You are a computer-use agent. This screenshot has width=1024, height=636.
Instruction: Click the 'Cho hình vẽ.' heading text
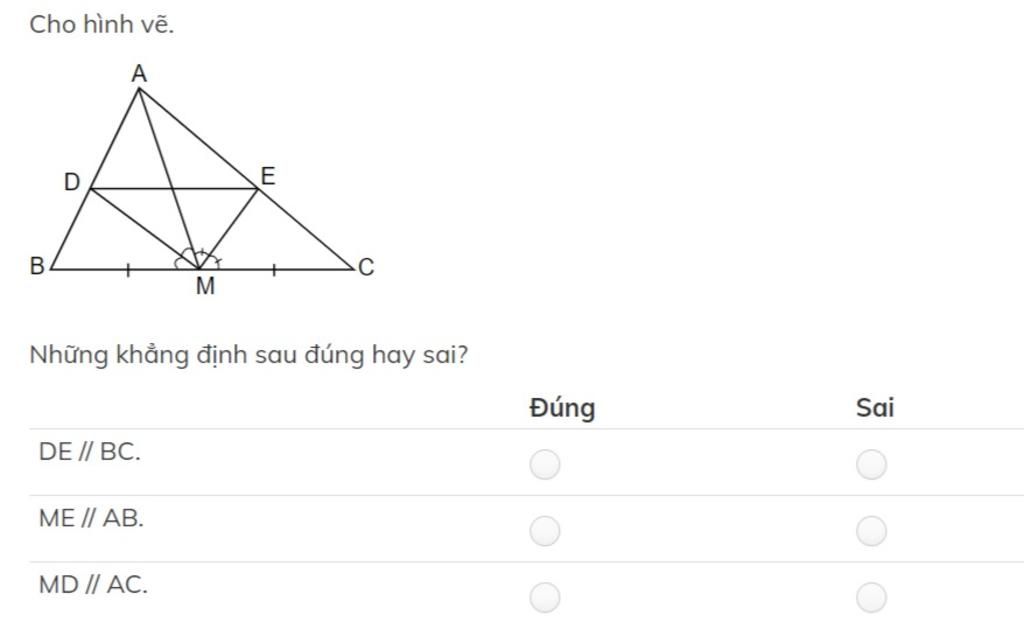click(x=102, y=25)
